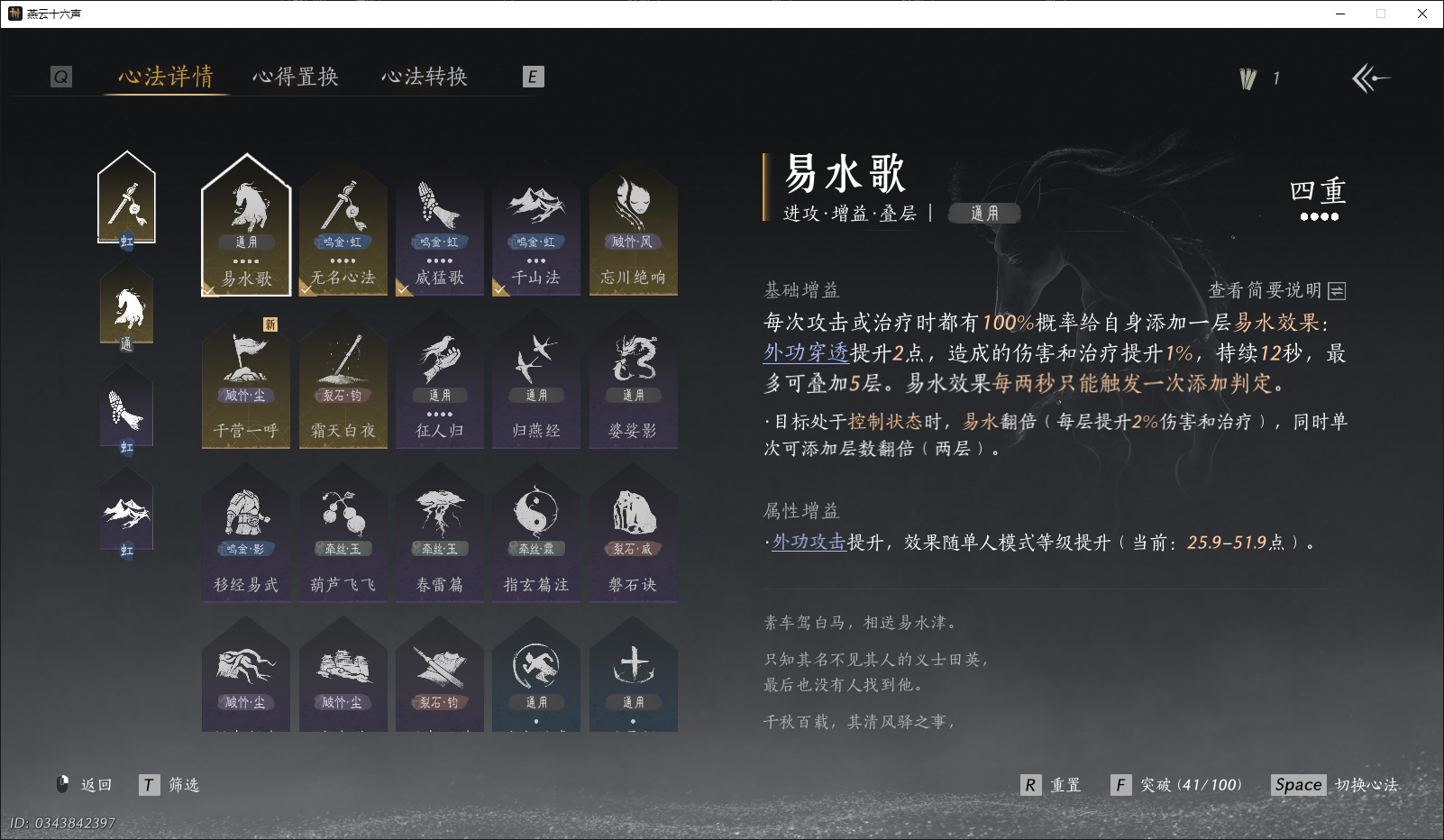Select bottom-row 通用 anchor card
The height and width of the screenshot is (840, 1444).
click(x=633, y=676)
